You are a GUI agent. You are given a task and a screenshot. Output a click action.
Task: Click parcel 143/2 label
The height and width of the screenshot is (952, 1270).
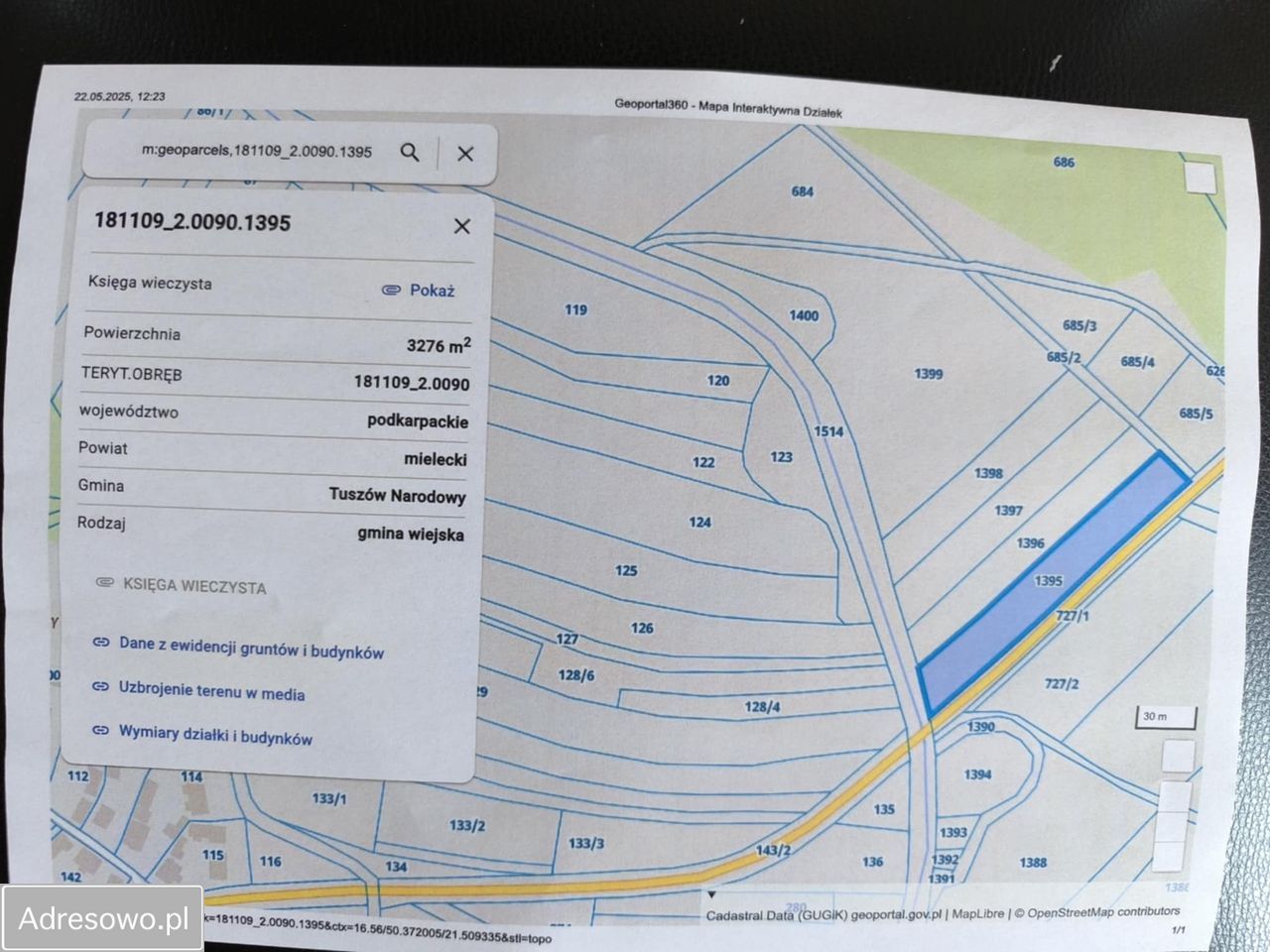[773, 850]
